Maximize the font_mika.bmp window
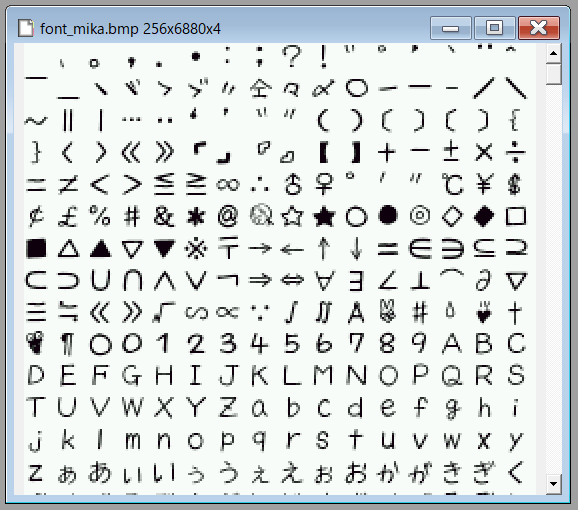 click(x=494, y=28)
